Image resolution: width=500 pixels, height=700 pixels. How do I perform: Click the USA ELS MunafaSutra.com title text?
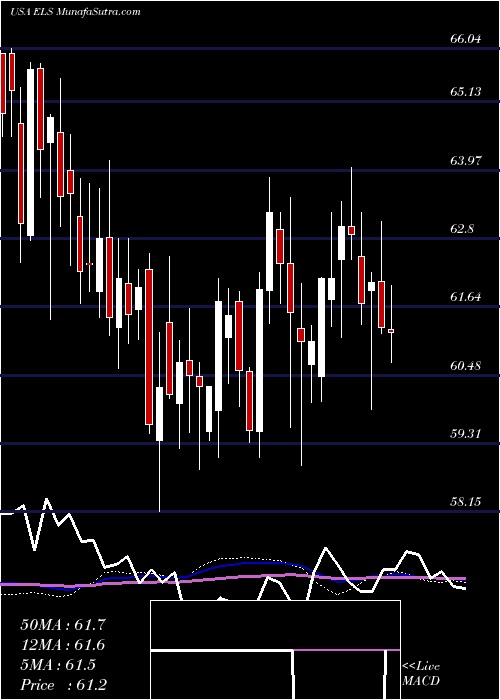[75, 12]
